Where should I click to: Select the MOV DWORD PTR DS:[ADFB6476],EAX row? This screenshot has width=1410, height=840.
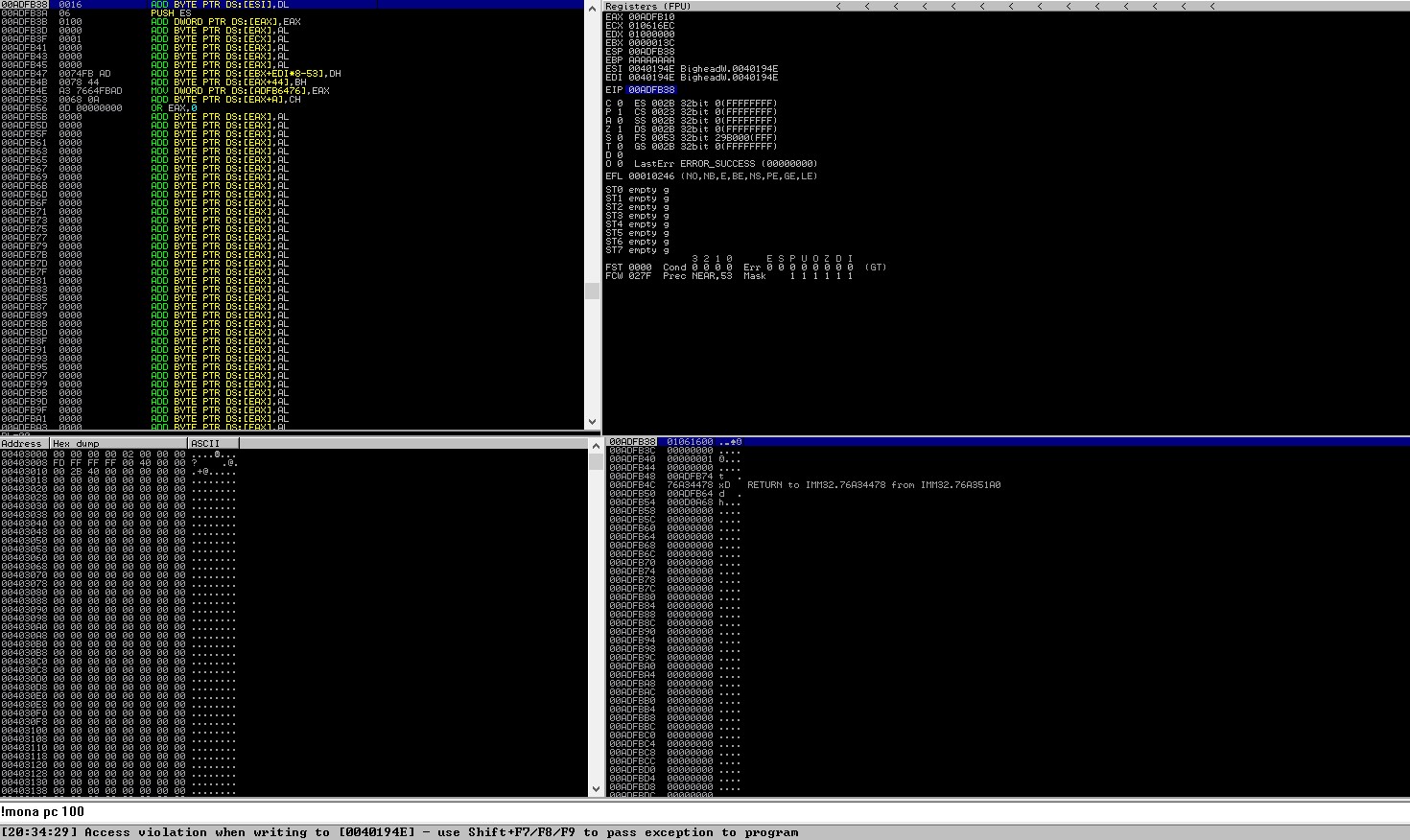point(293,91)
